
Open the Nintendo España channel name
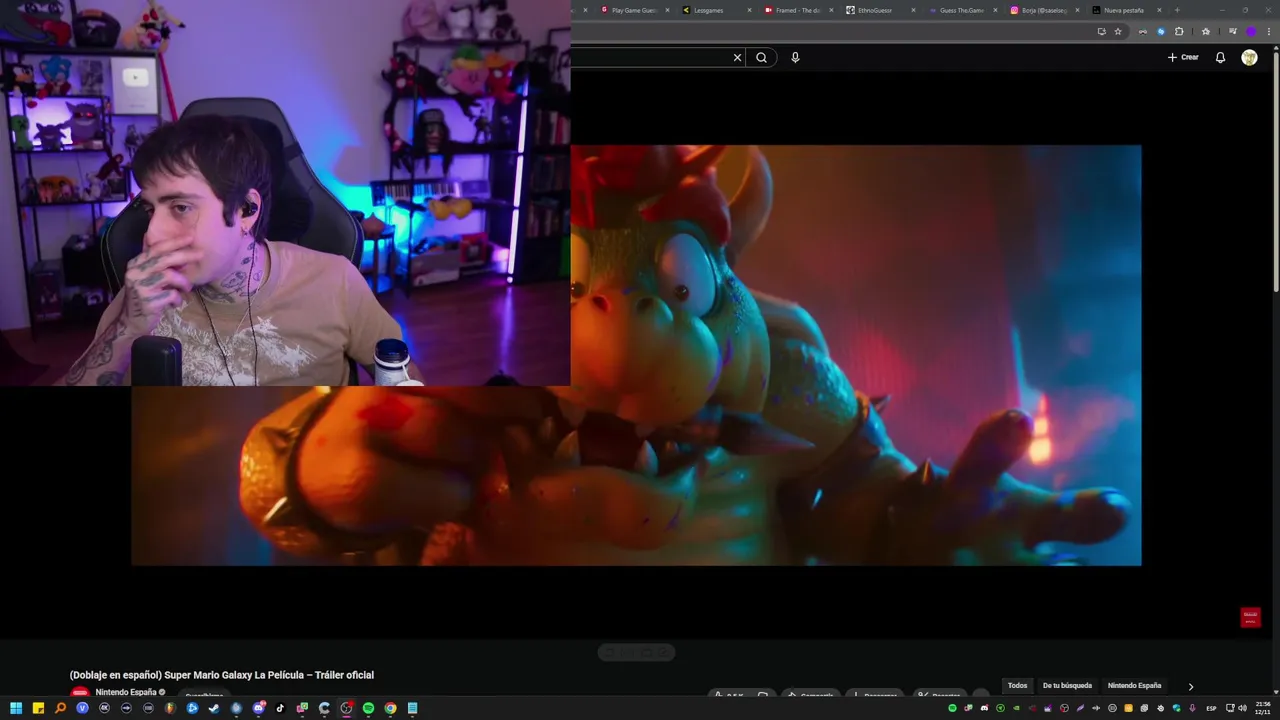click(125, 692)
